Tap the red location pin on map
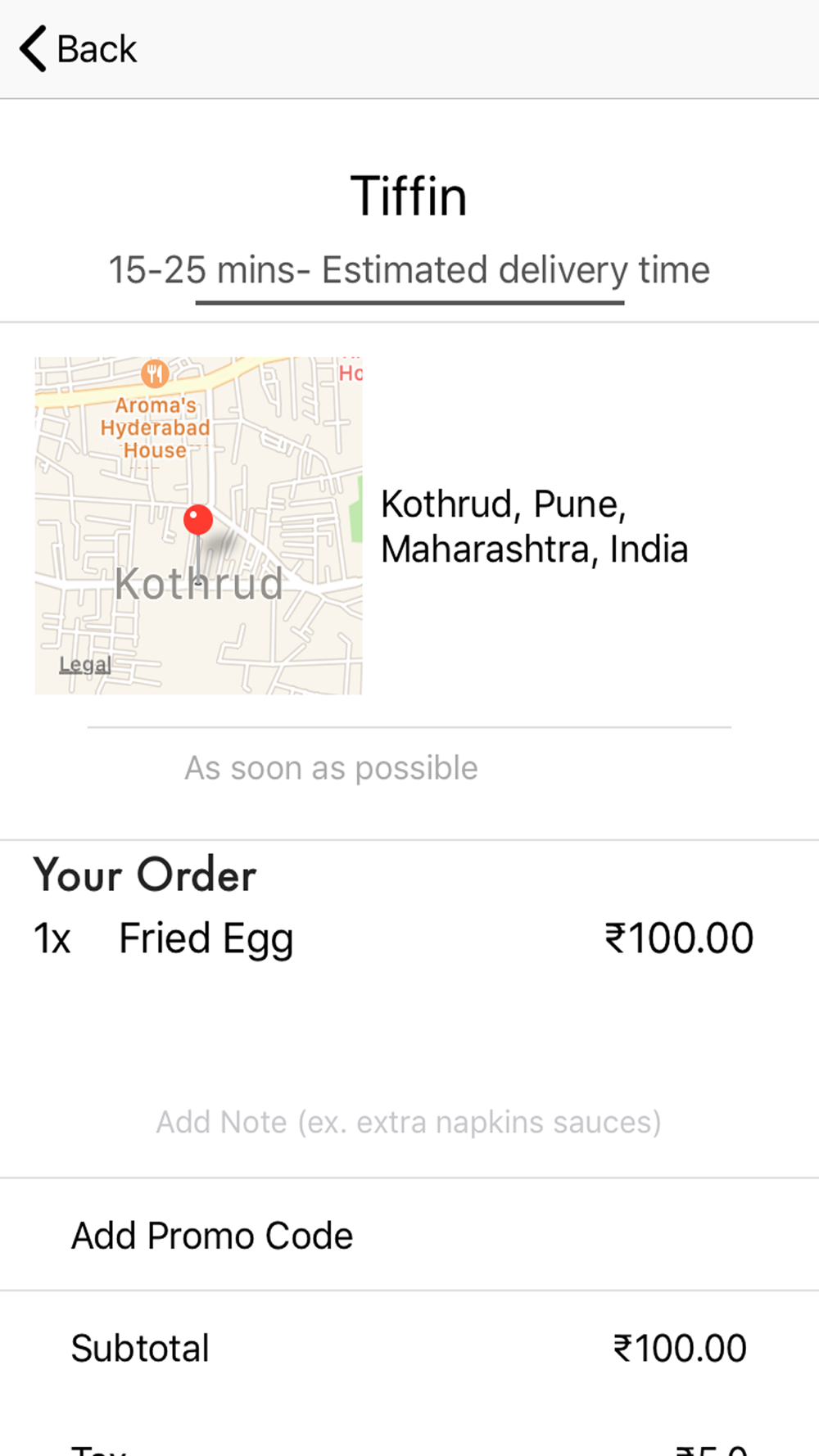 [198, 520]
